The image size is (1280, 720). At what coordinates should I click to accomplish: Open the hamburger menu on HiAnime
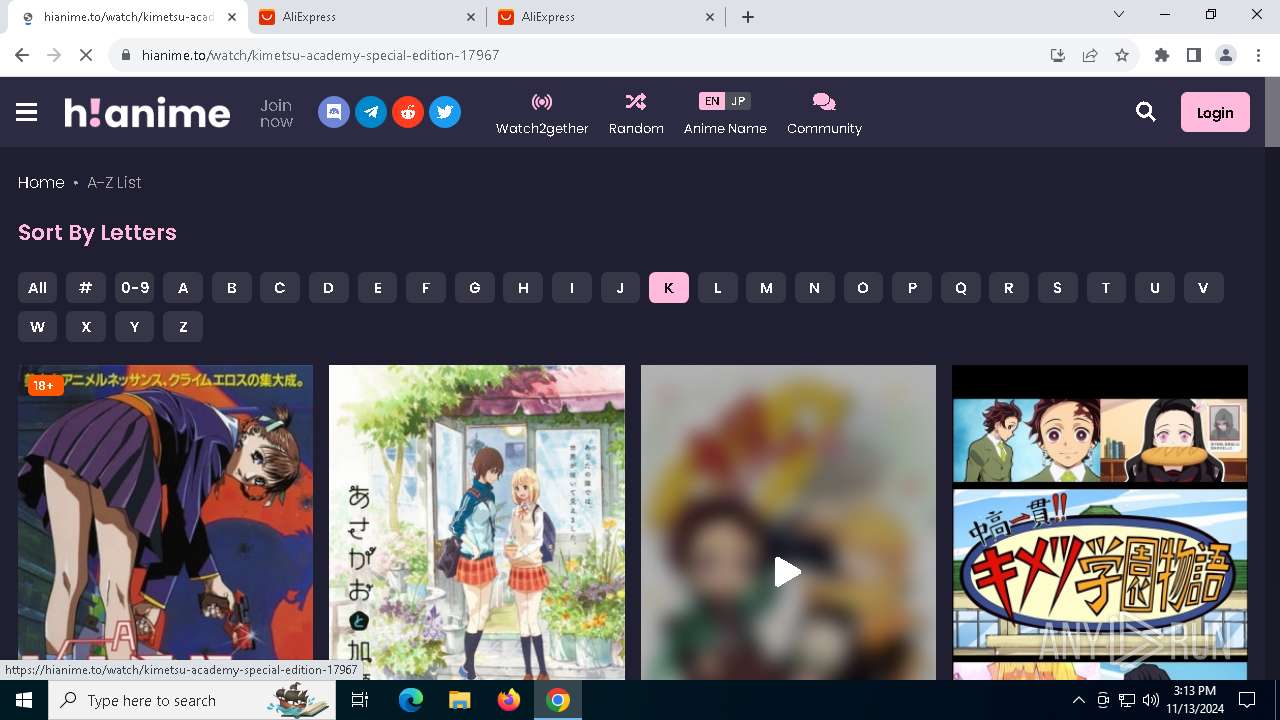click(27, 112)
